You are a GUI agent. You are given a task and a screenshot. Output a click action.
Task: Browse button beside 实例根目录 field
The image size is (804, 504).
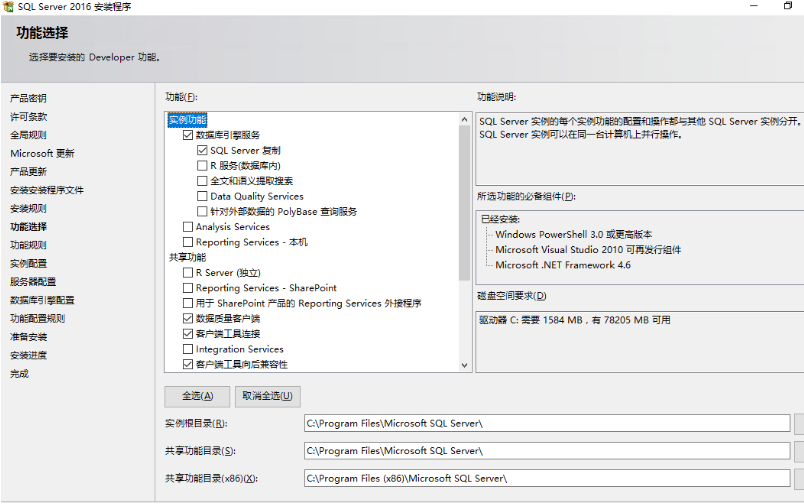point(799,424)
